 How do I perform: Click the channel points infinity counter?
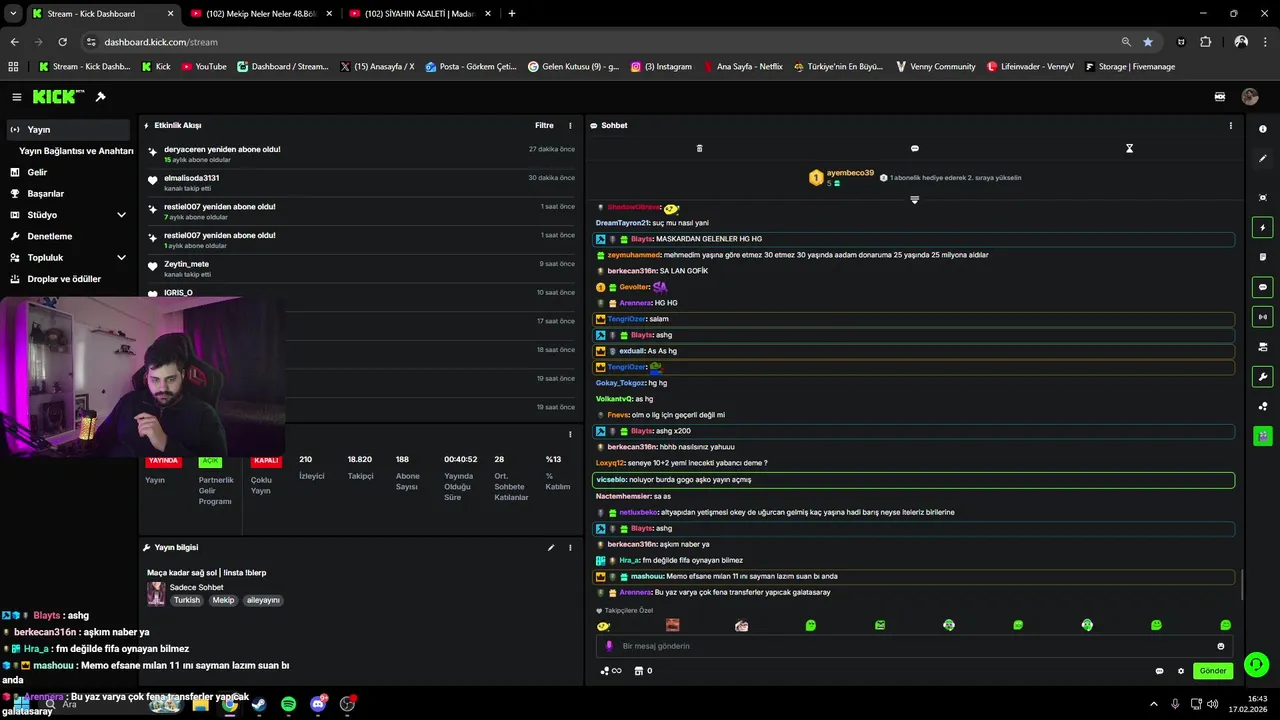(x=611, y=671)
